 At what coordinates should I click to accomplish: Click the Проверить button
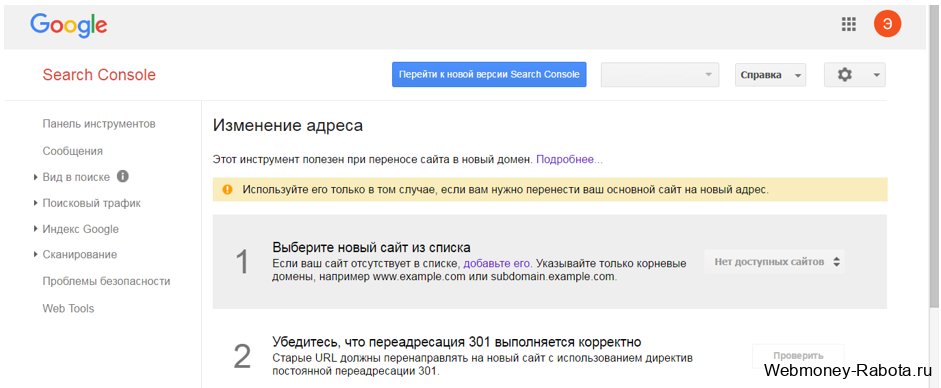tap(798, 356)
